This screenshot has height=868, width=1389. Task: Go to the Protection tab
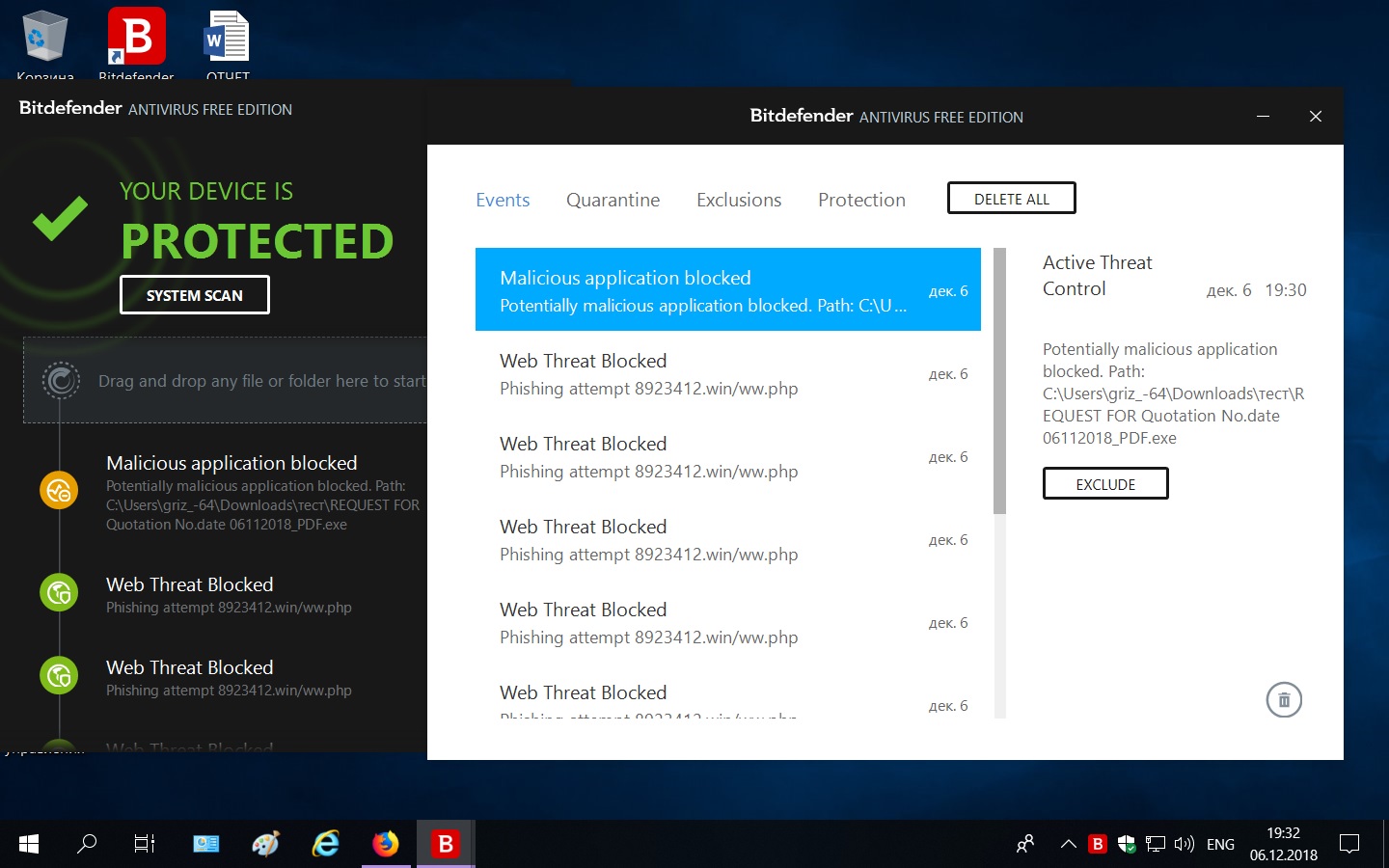861,200
